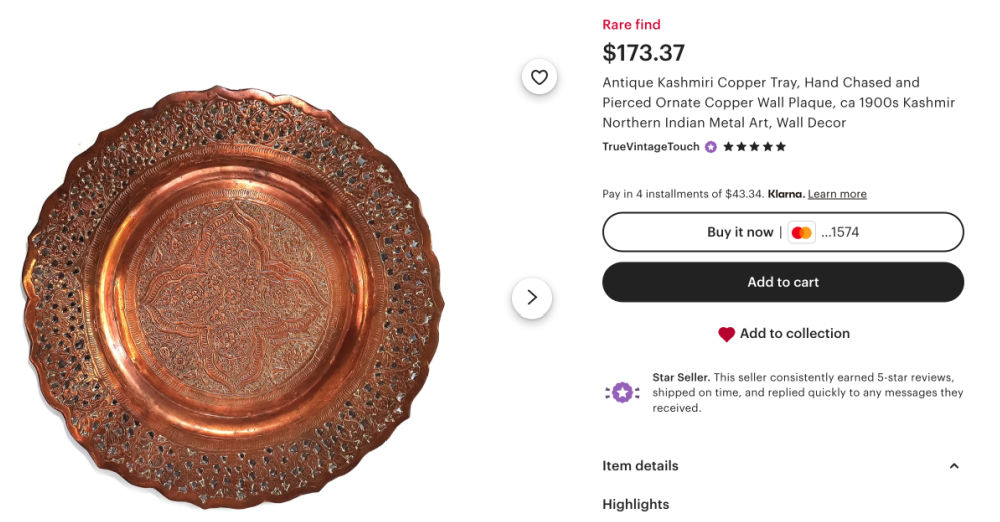The image size is (1000, 522).
Task: Open the Klarna Learn more link
Action: [837, 194]
